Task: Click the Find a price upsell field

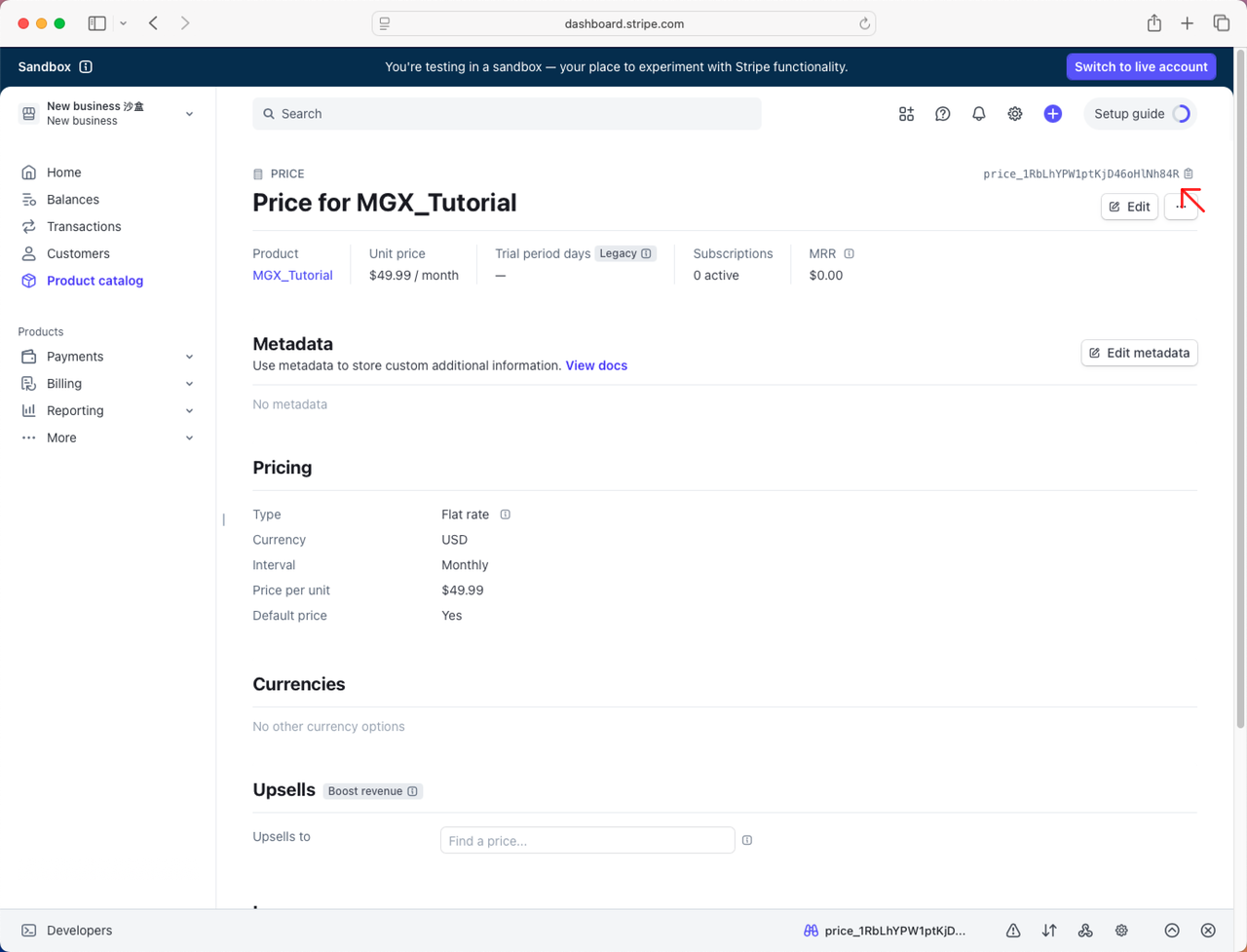Action: 587,840
